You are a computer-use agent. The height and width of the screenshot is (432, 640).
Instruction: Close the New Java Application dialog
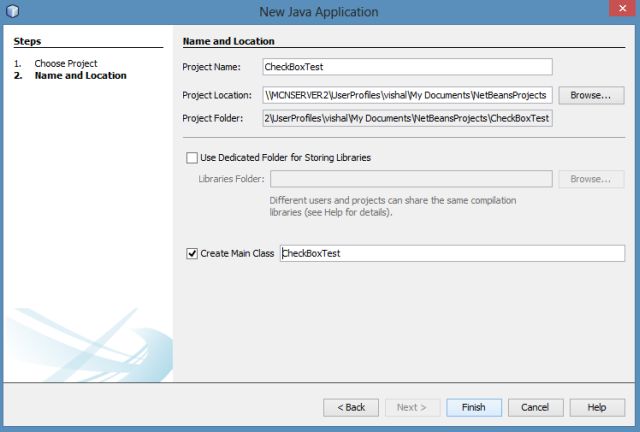(622, 9)
